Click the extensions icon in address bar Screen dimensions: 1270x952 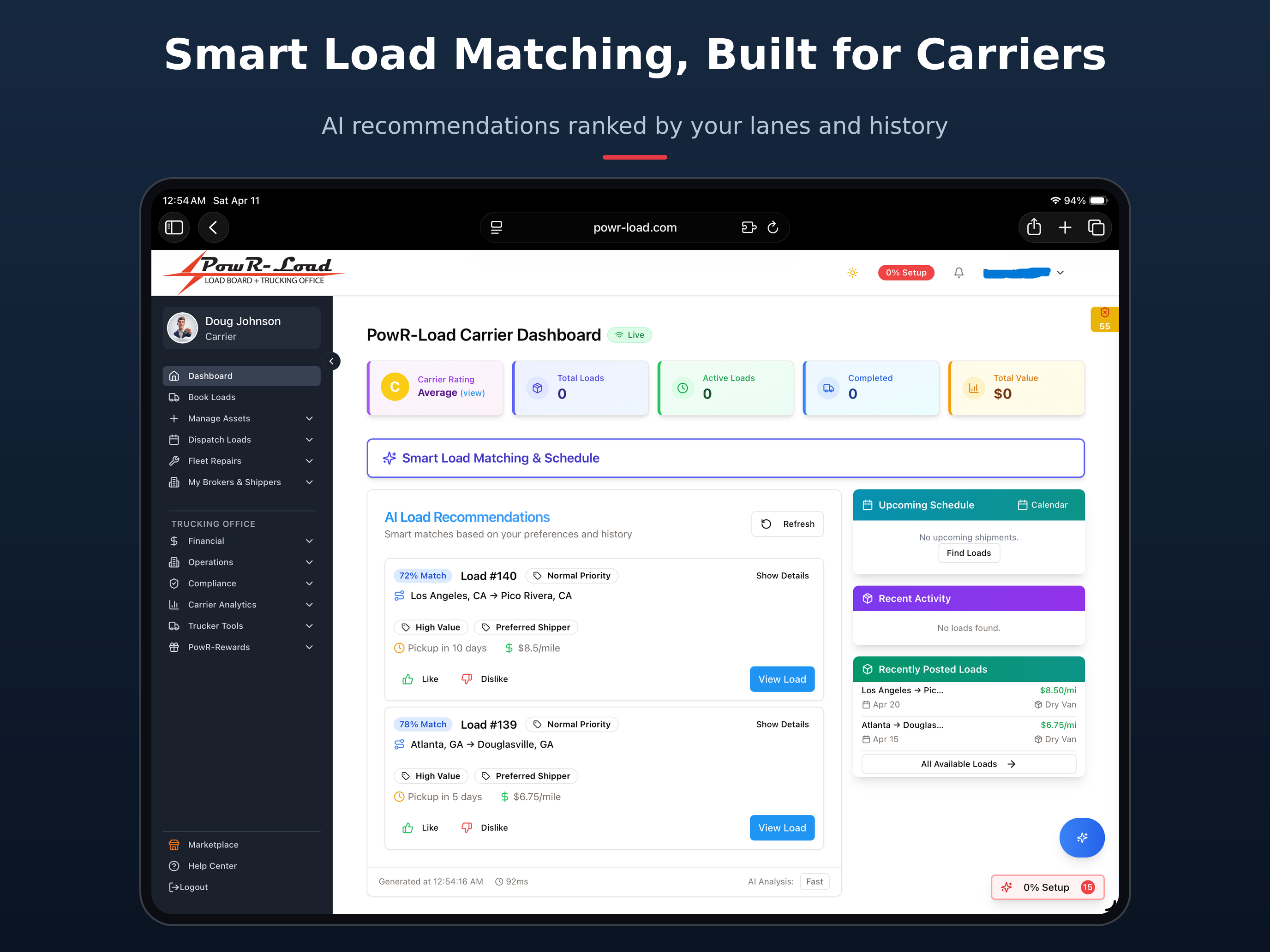pos(749,227)
